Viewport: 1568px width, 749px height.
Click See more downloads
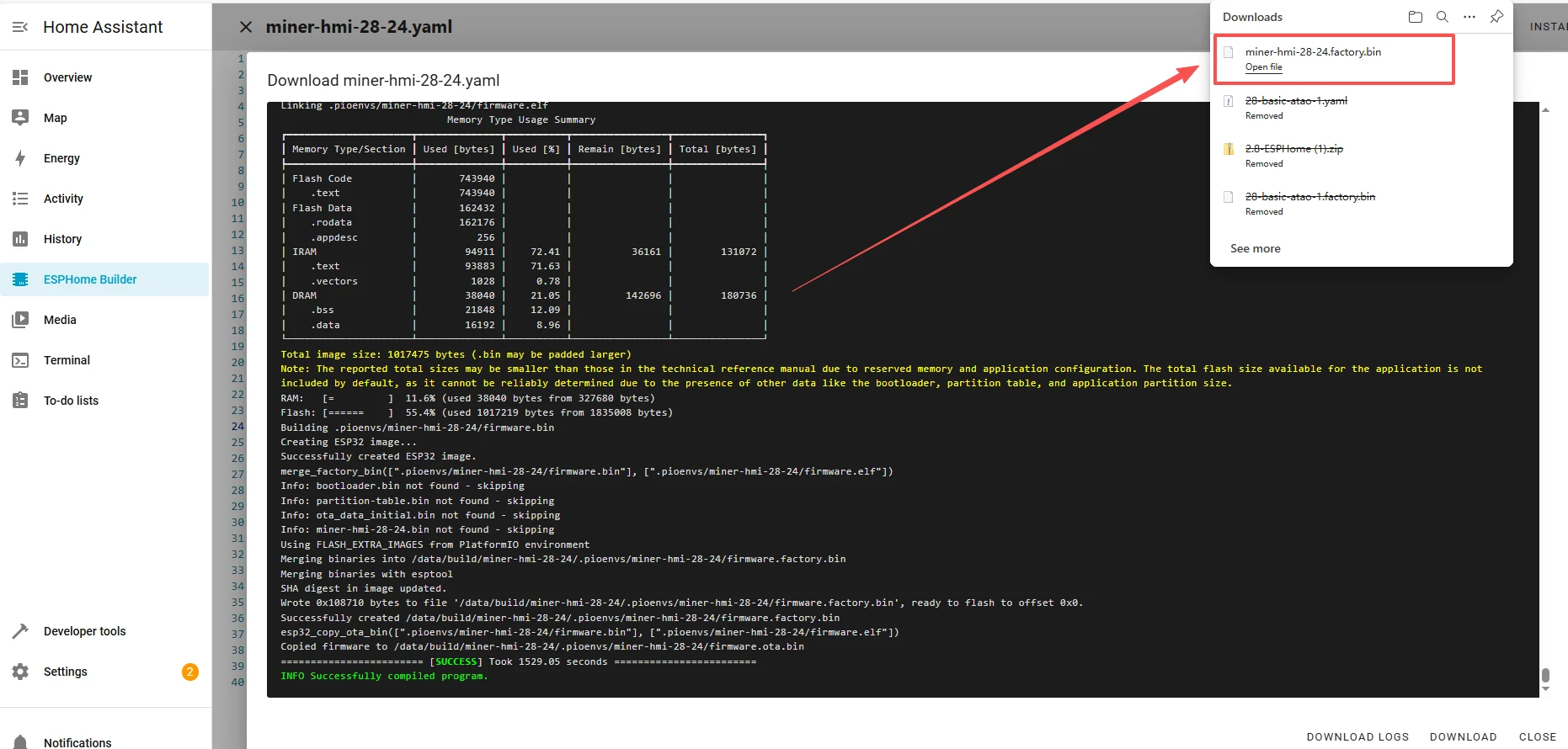pyautogui.click(x=1255, y=248)
